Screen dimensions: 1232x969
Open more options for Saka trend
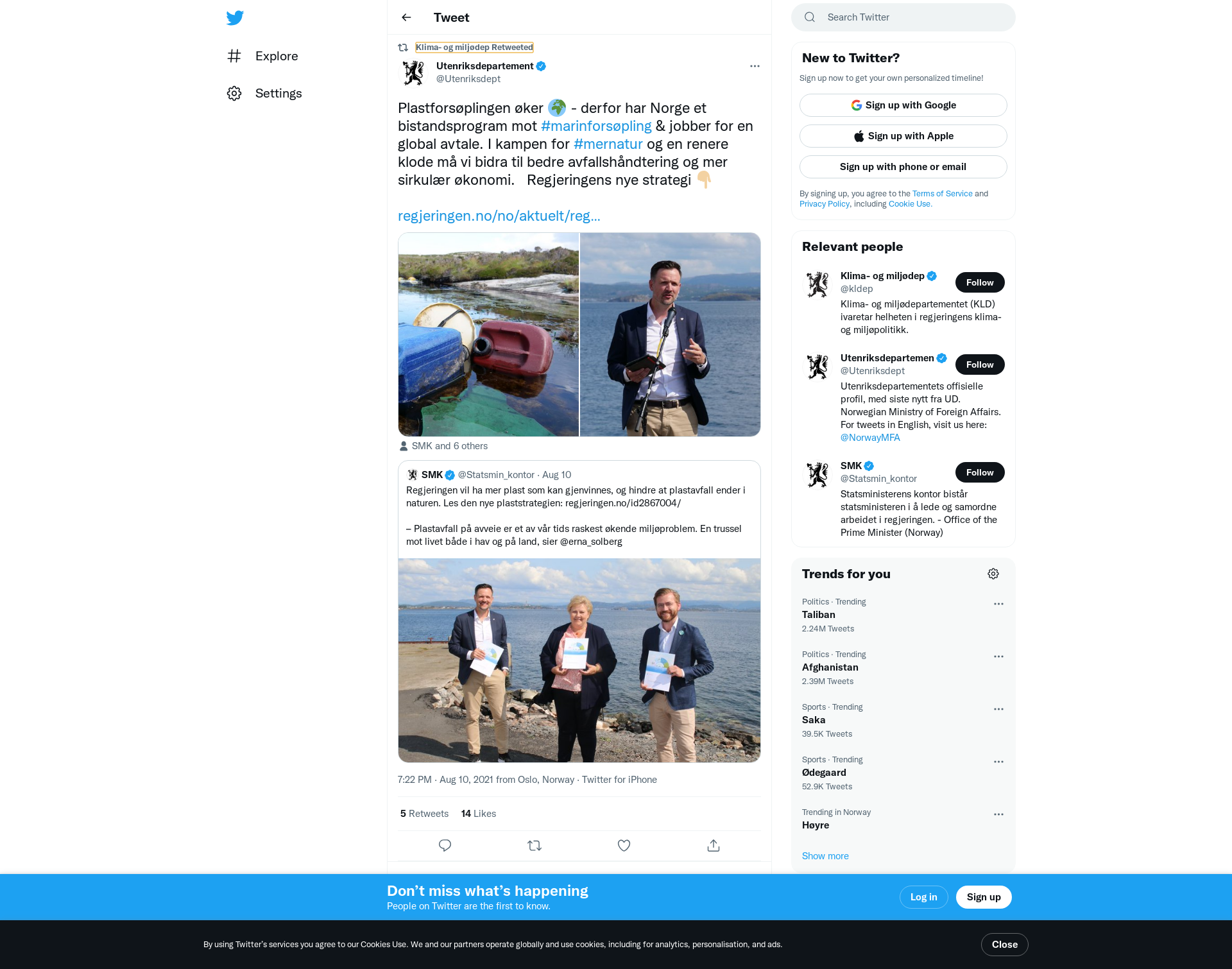coord(998,709)
